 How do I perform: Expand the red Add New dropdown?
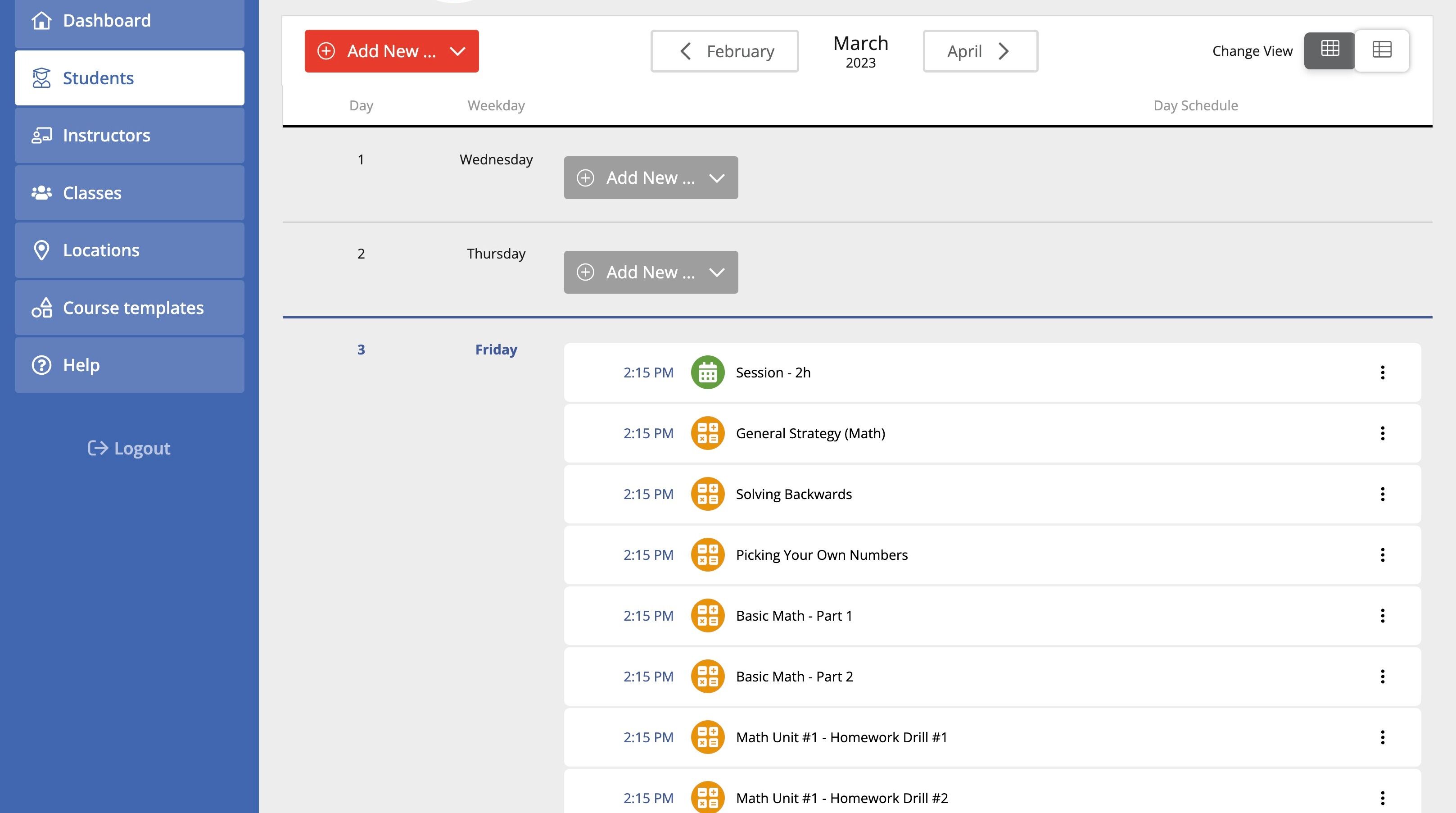coord(392,51)
